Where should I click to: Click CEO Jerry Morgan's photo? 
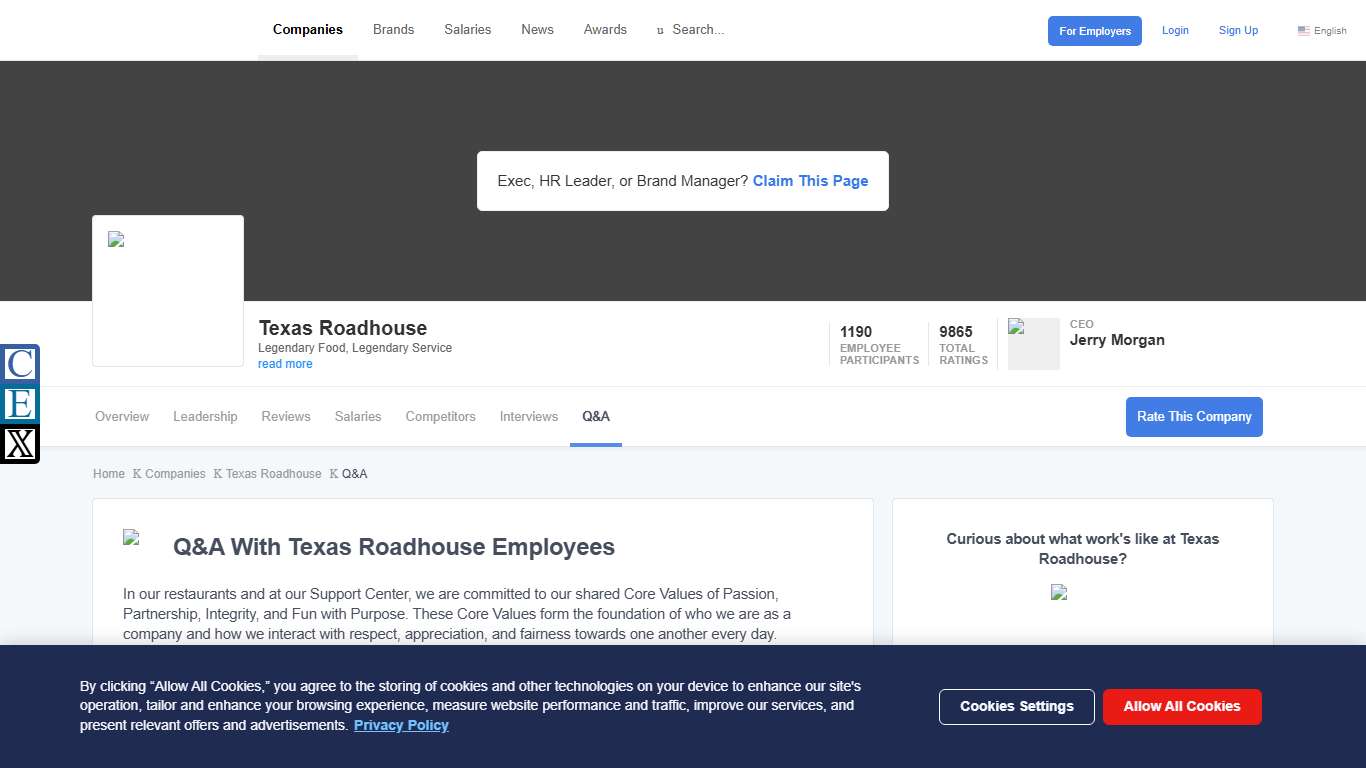[x=1033, y=344]
